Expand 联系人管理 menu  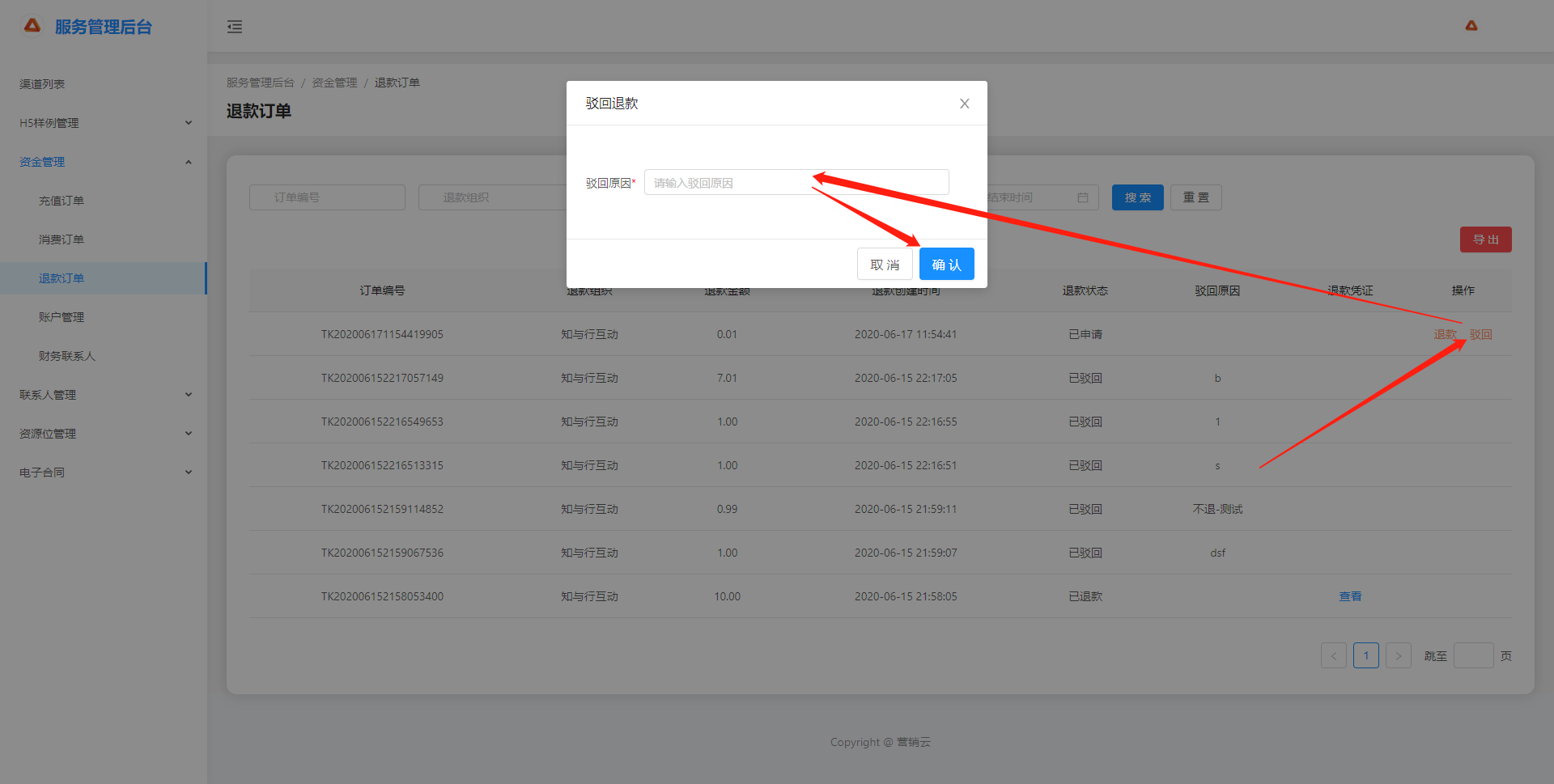[x=104, y=395]
